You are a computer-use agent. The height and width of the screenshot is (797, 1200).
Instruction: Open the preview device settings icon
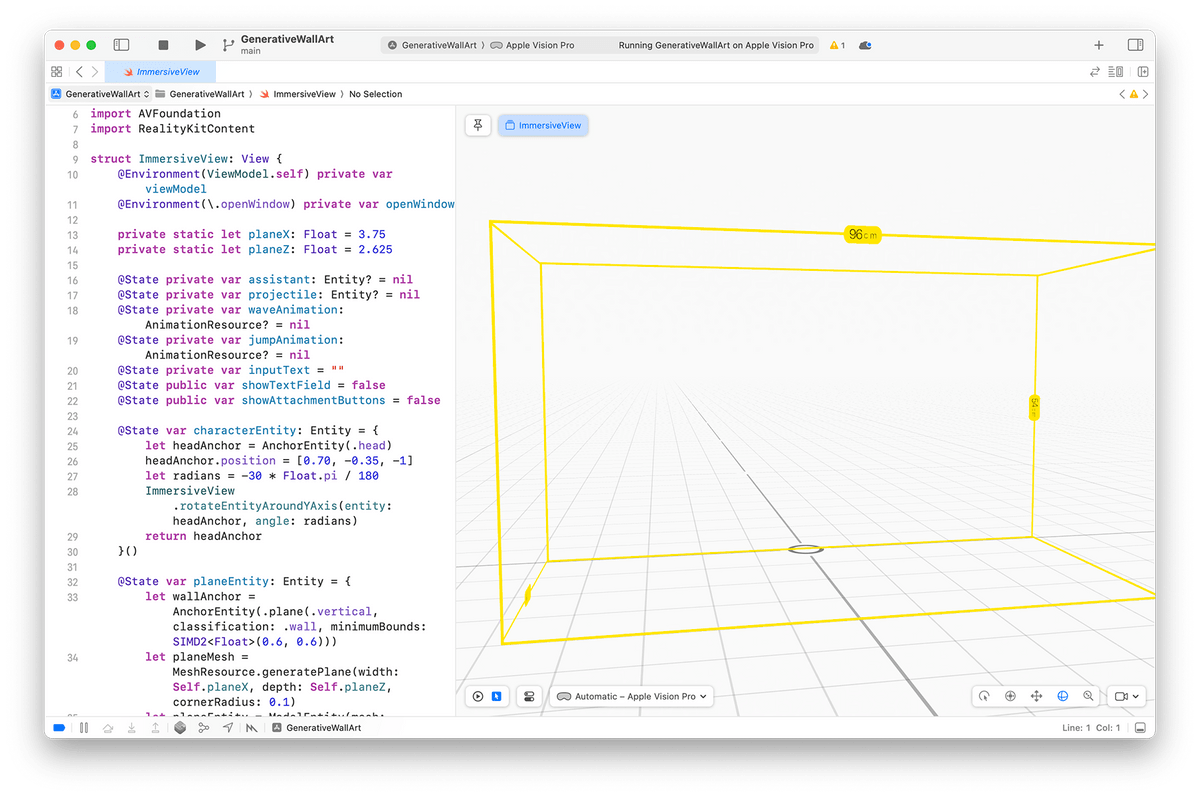point(529,696)
